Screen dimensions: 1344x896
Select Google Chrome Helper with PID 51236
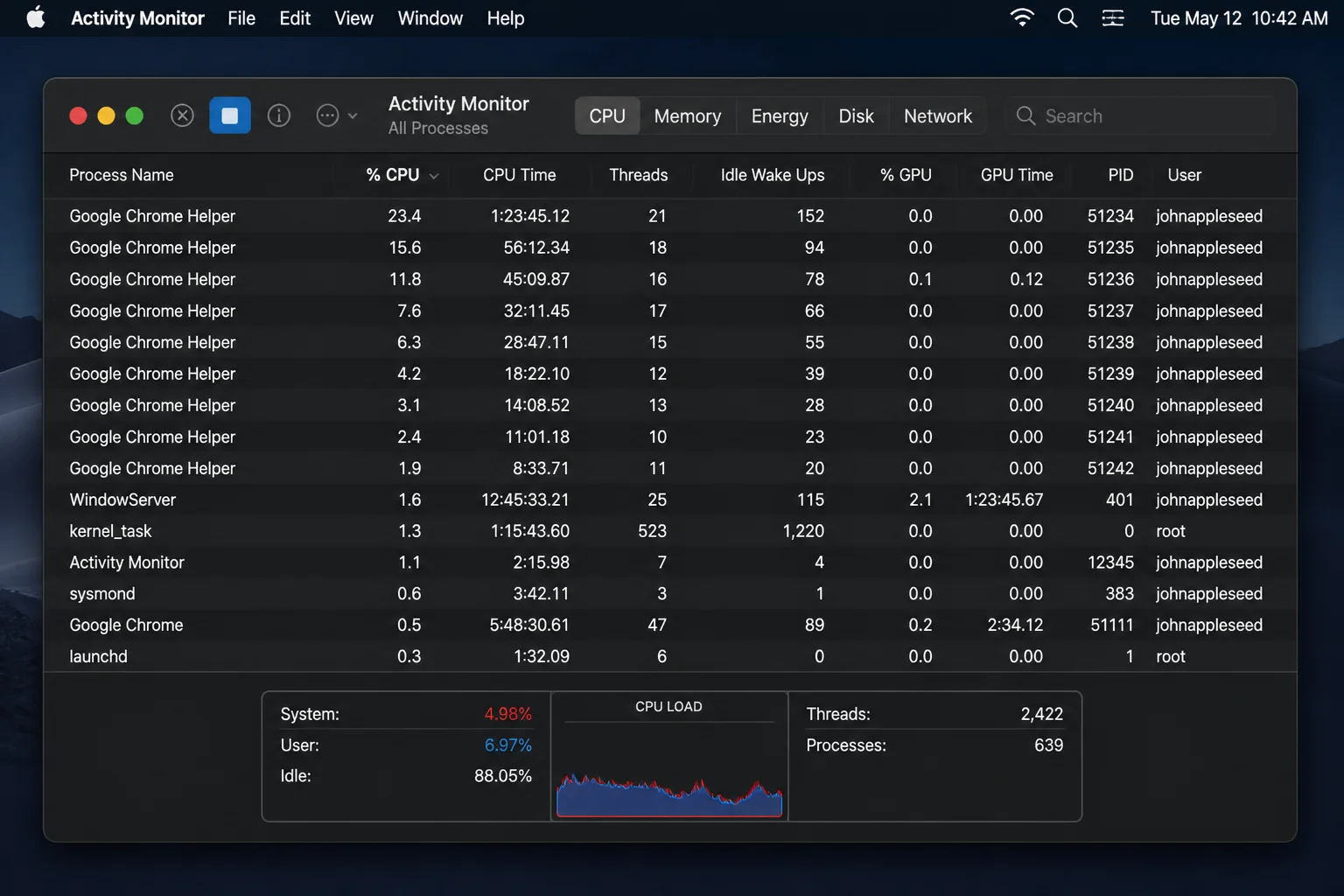[670, 279]
